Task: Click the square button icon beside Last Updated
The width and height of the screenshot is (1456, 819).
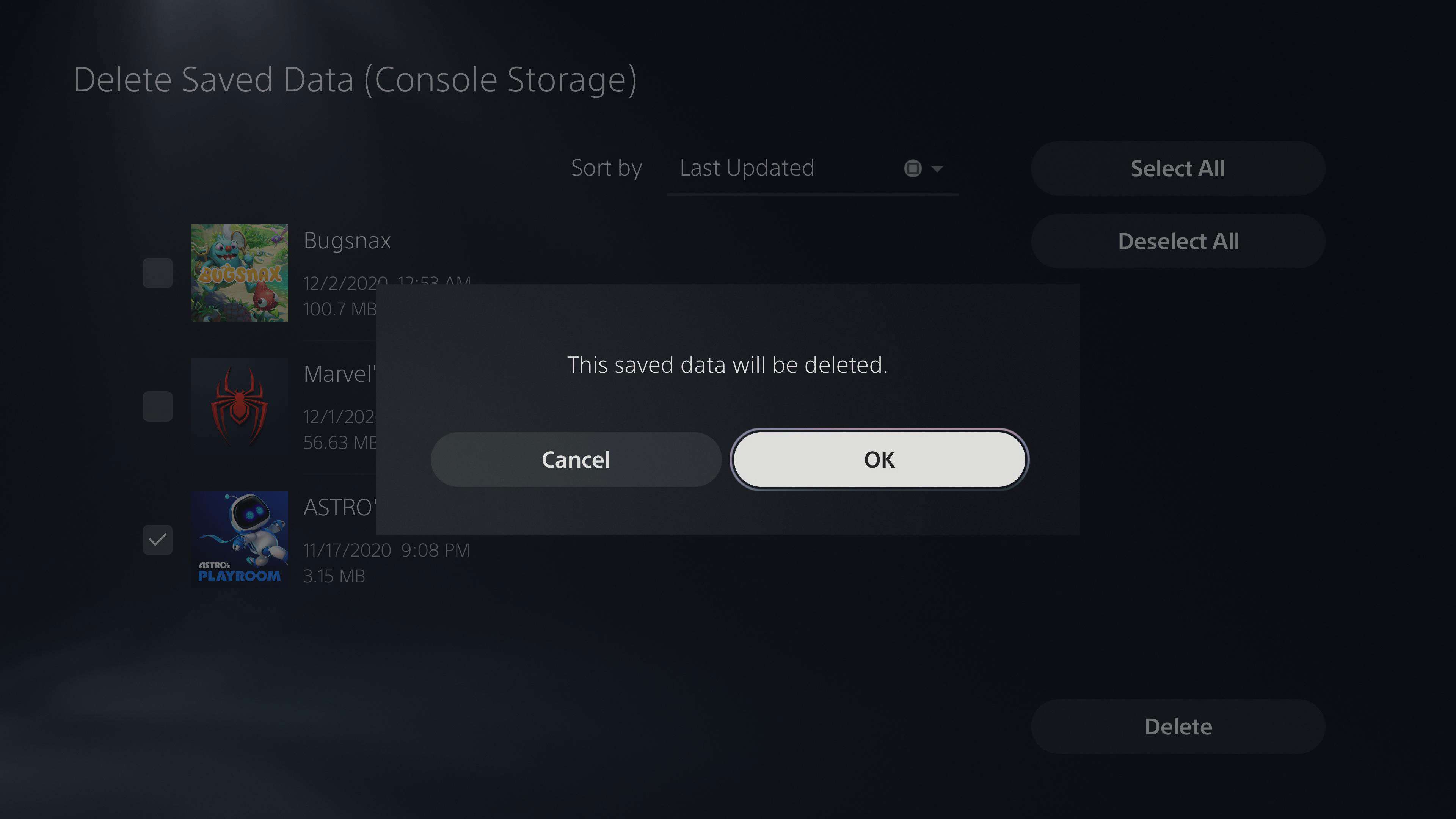Action: click(x=912, y=168)
